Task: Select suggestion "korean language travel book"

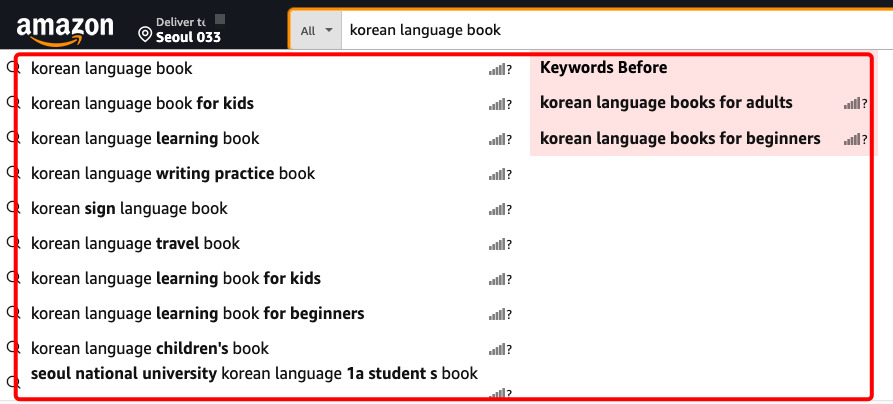Action: (136, 244)
